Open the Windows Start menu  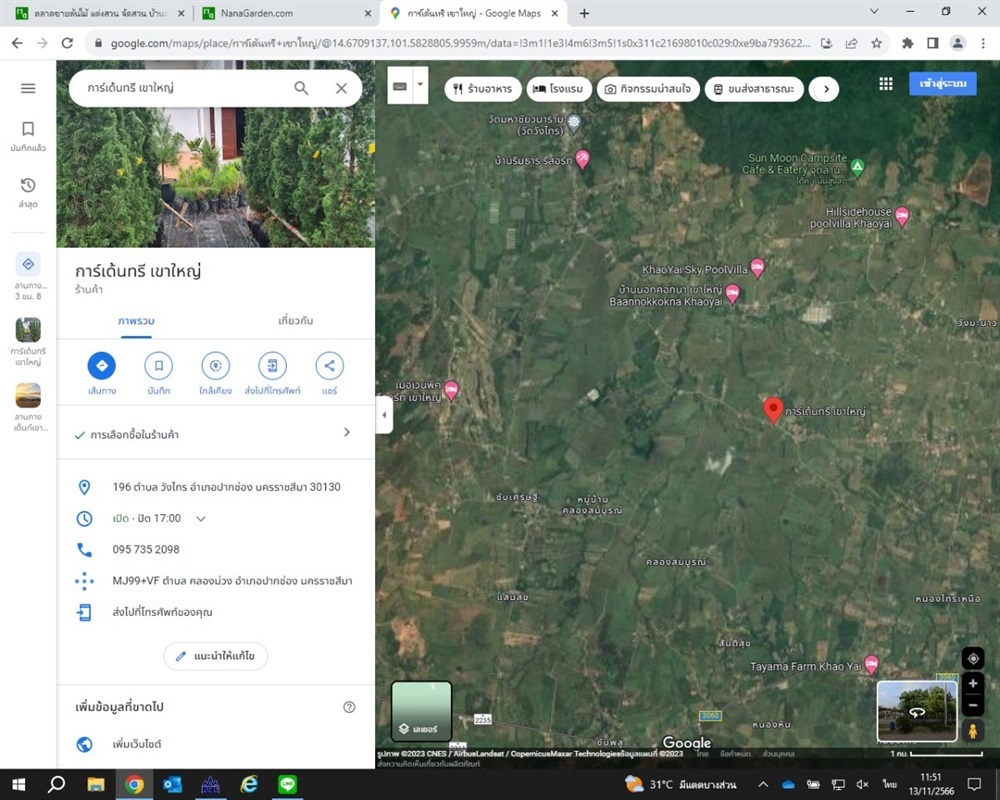[x=18, y=784]
